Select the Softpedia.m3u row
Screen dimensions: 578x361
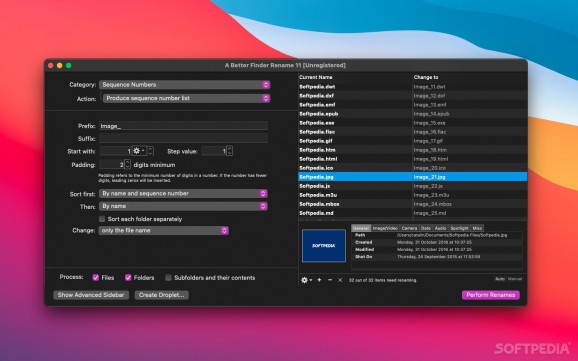412,195
